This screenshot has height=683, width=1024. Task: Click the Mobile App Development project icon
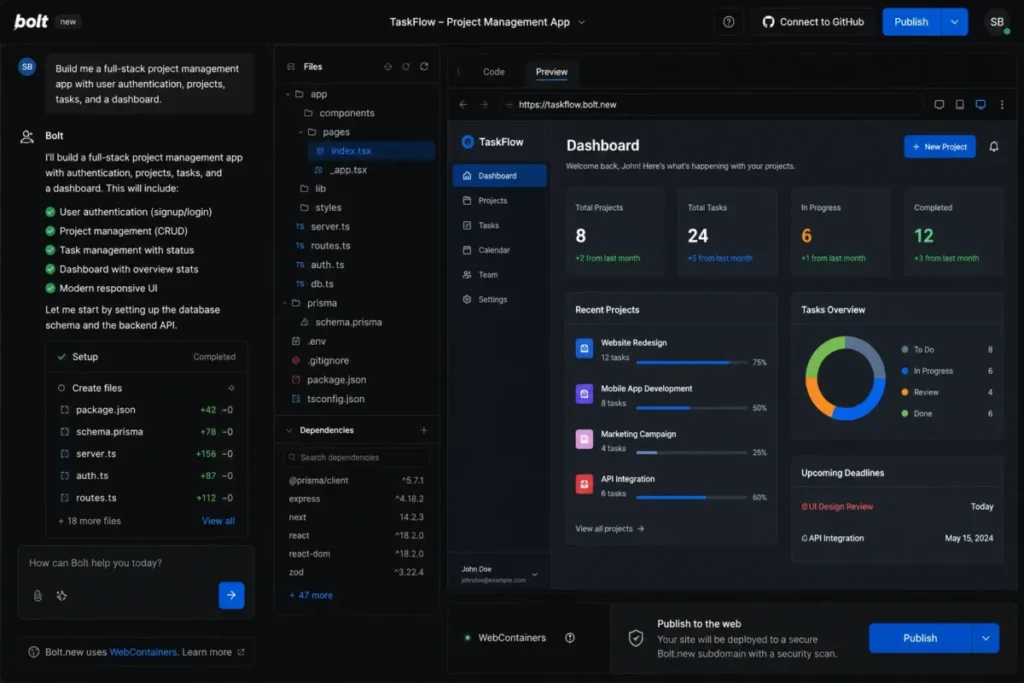coord(584,394)
